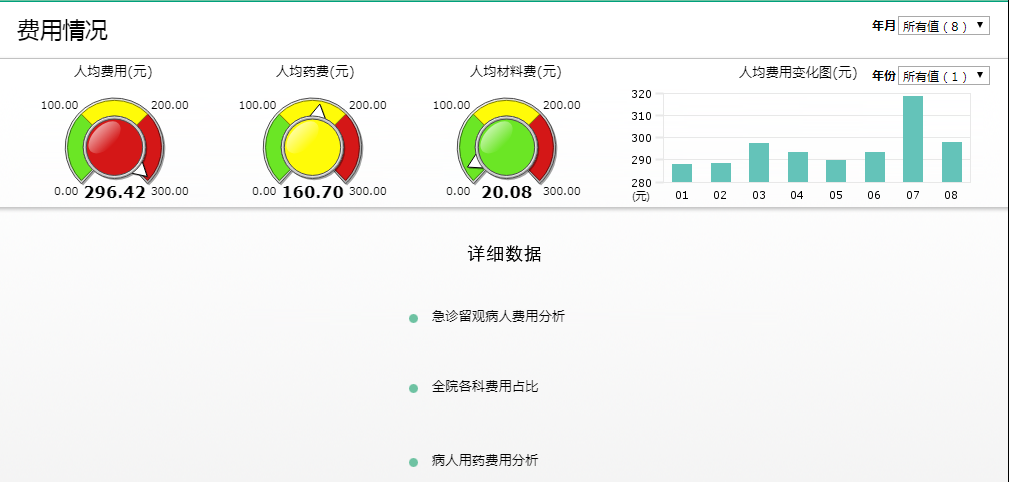The height and width of the screenshot is (482, 1009).
Task: Select the yellow 人均药费 gauge dial
Action: pyautogui.click(x=311, y=142)
